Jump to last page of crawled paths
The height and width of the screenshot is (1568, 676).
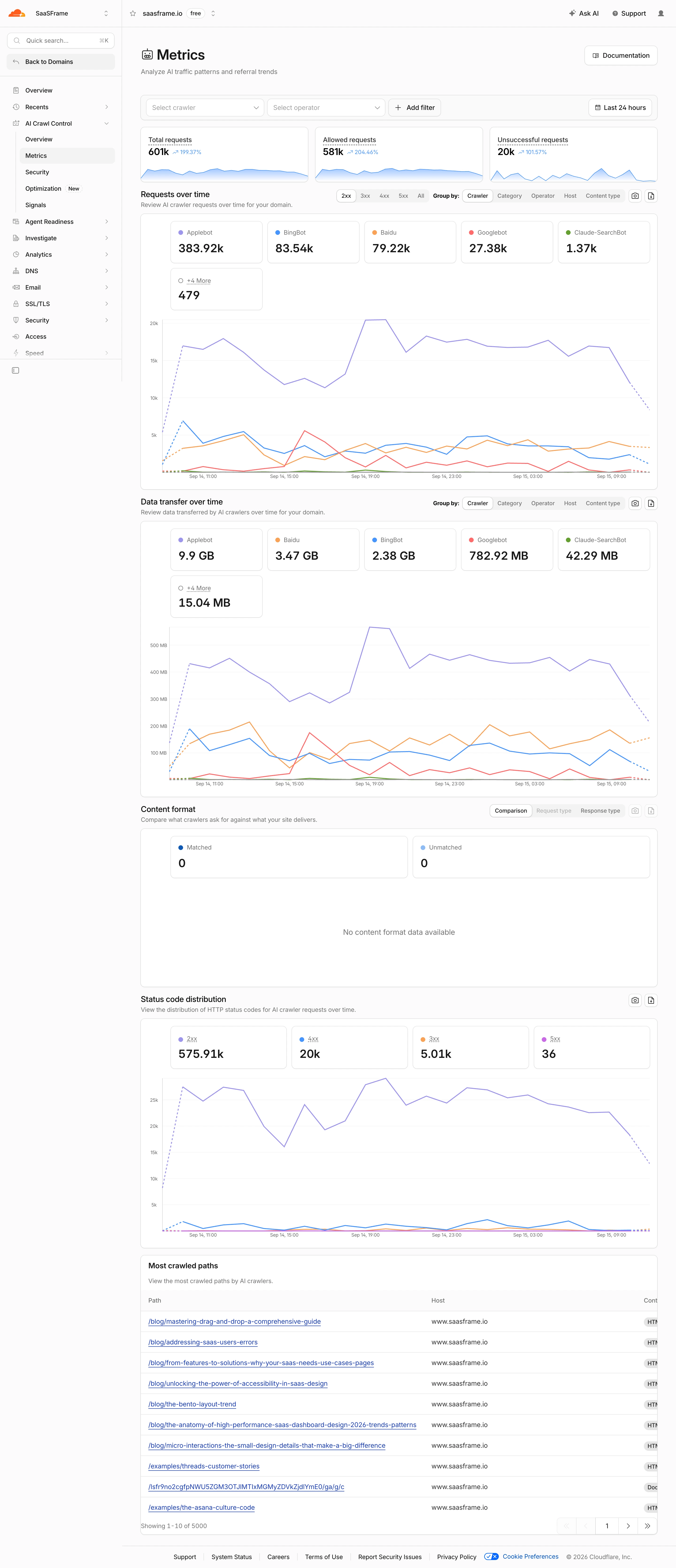(647, 1525)
